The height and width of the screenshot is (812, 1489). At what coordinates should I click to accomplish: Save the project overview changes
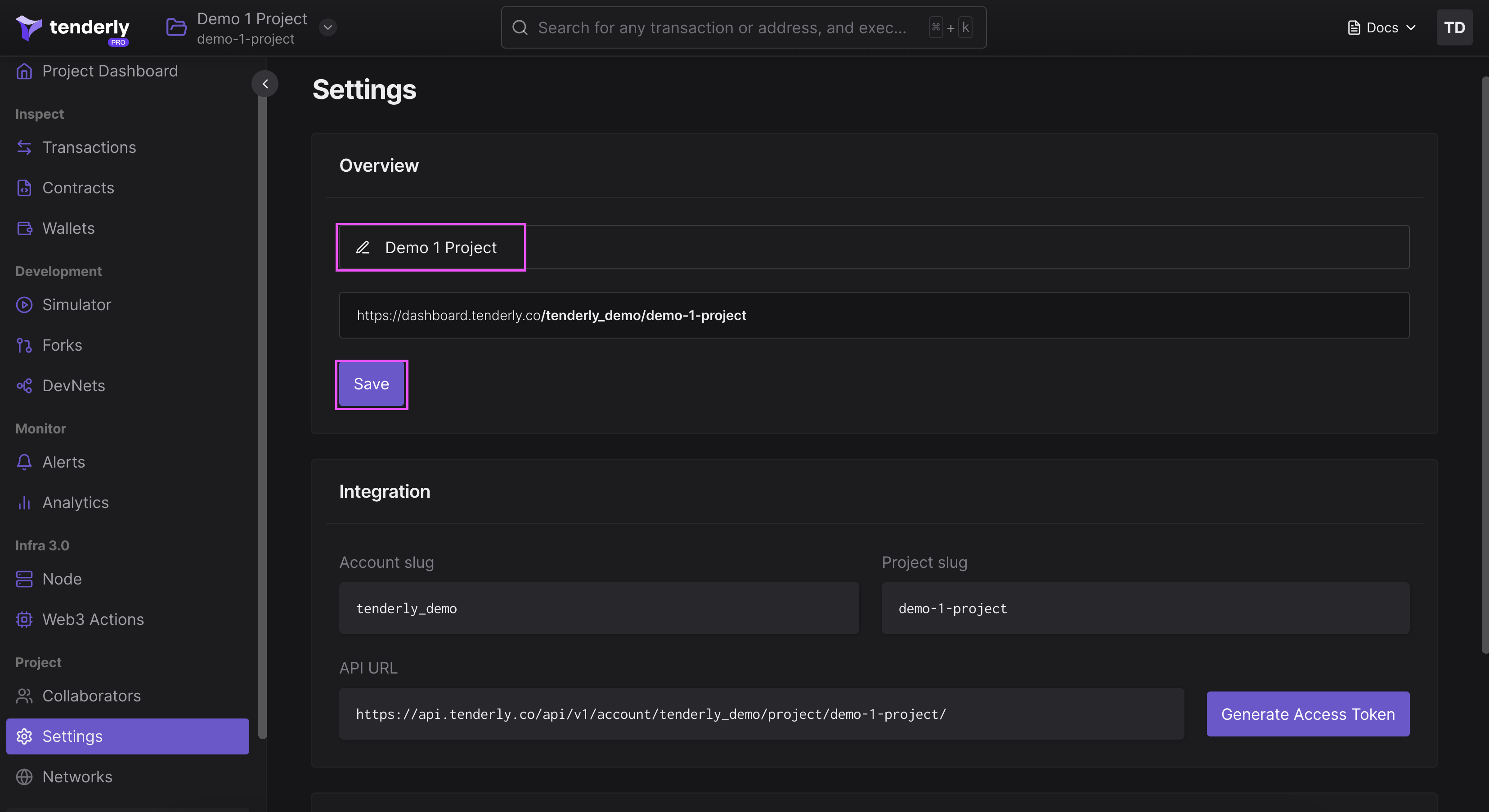371,384
